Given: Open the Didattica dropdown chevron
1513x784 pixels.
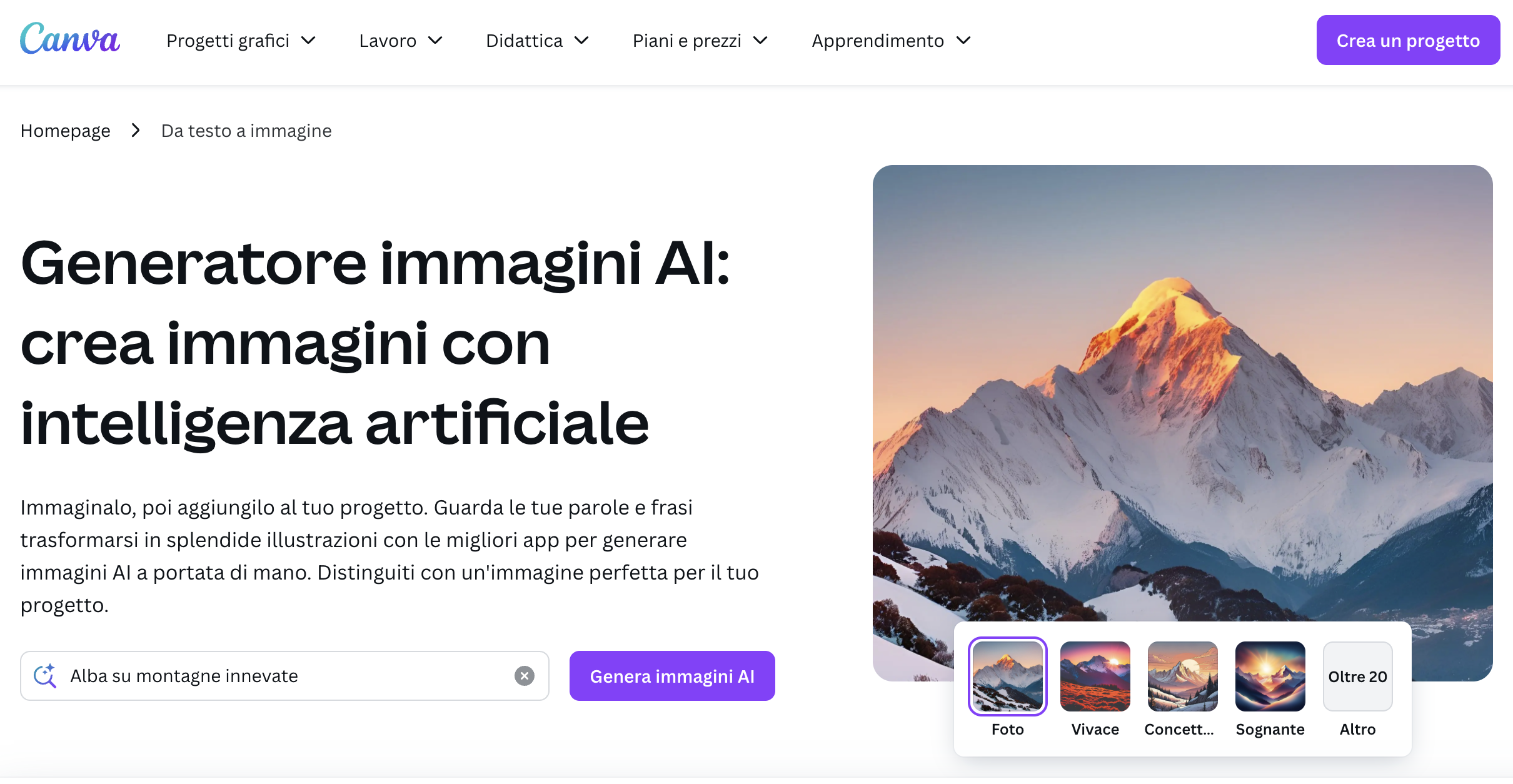Looking at the screenshot, I should point(581,41).
